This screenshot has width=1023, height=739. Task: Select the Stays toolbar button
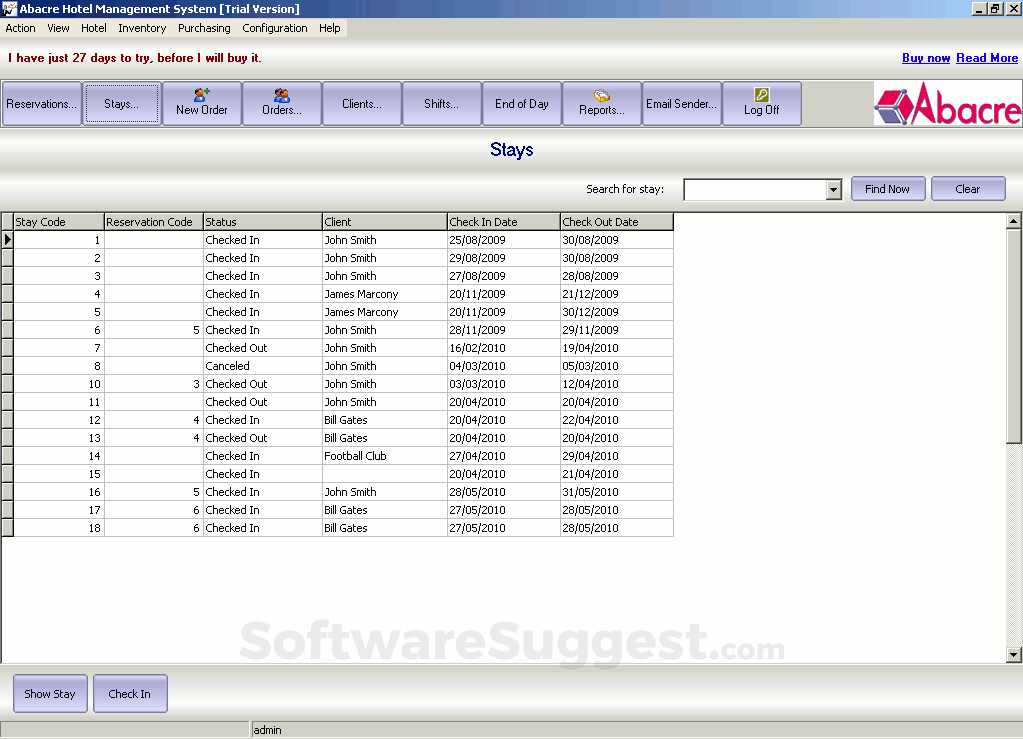pos(121,103)
